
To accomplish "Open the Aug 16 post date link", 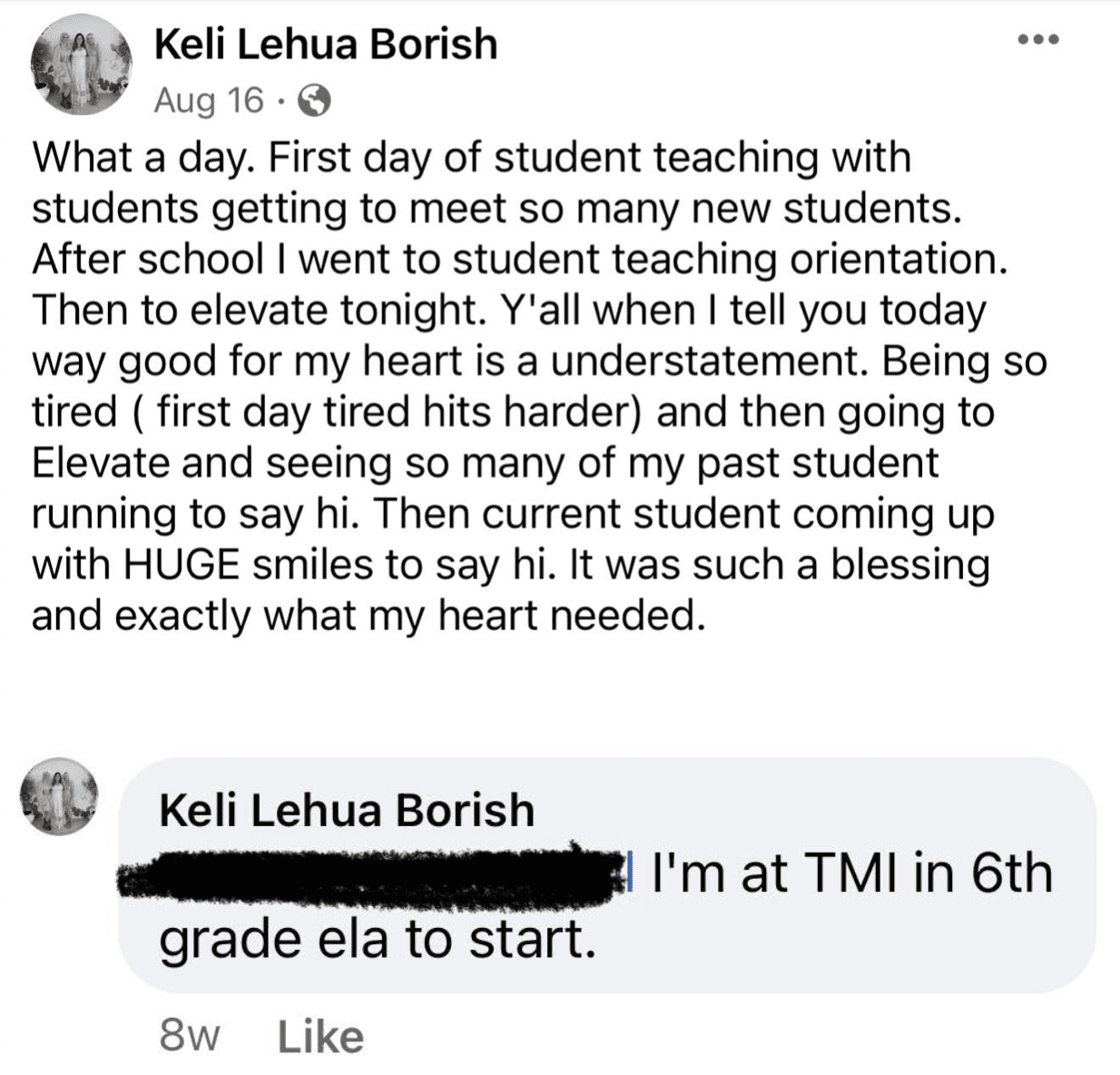I will tap(210, 101).
